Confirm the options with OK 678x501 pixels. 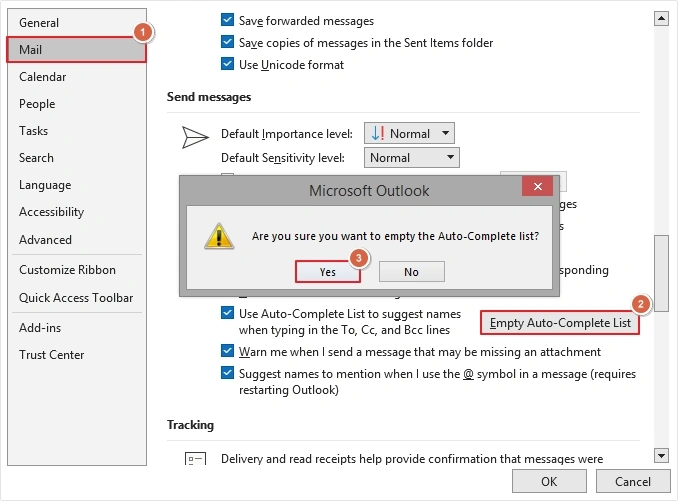549,482
